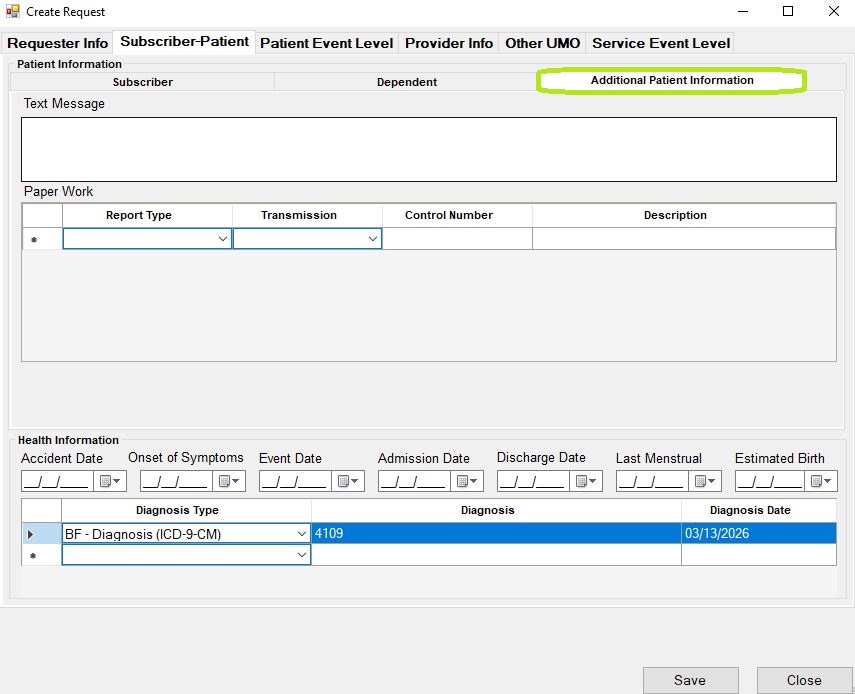Open the Event Date calendar picker

(348, 481)
